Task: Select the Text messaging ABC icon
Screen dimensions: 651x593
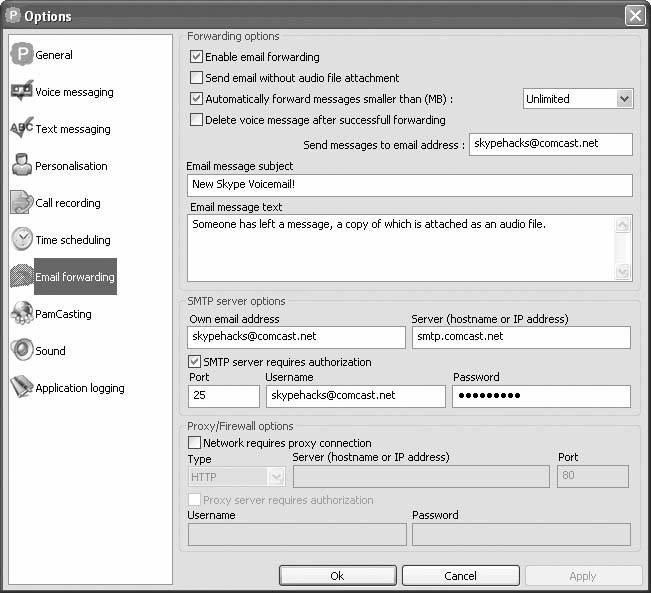Action: 21,129
